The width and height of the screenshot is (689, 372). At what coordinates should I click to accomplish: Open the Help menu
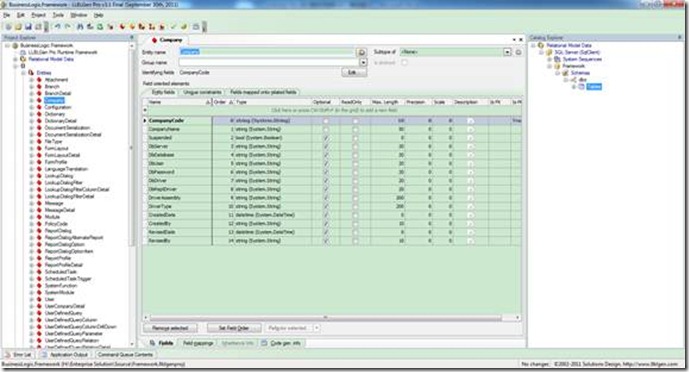pos(98,15)
